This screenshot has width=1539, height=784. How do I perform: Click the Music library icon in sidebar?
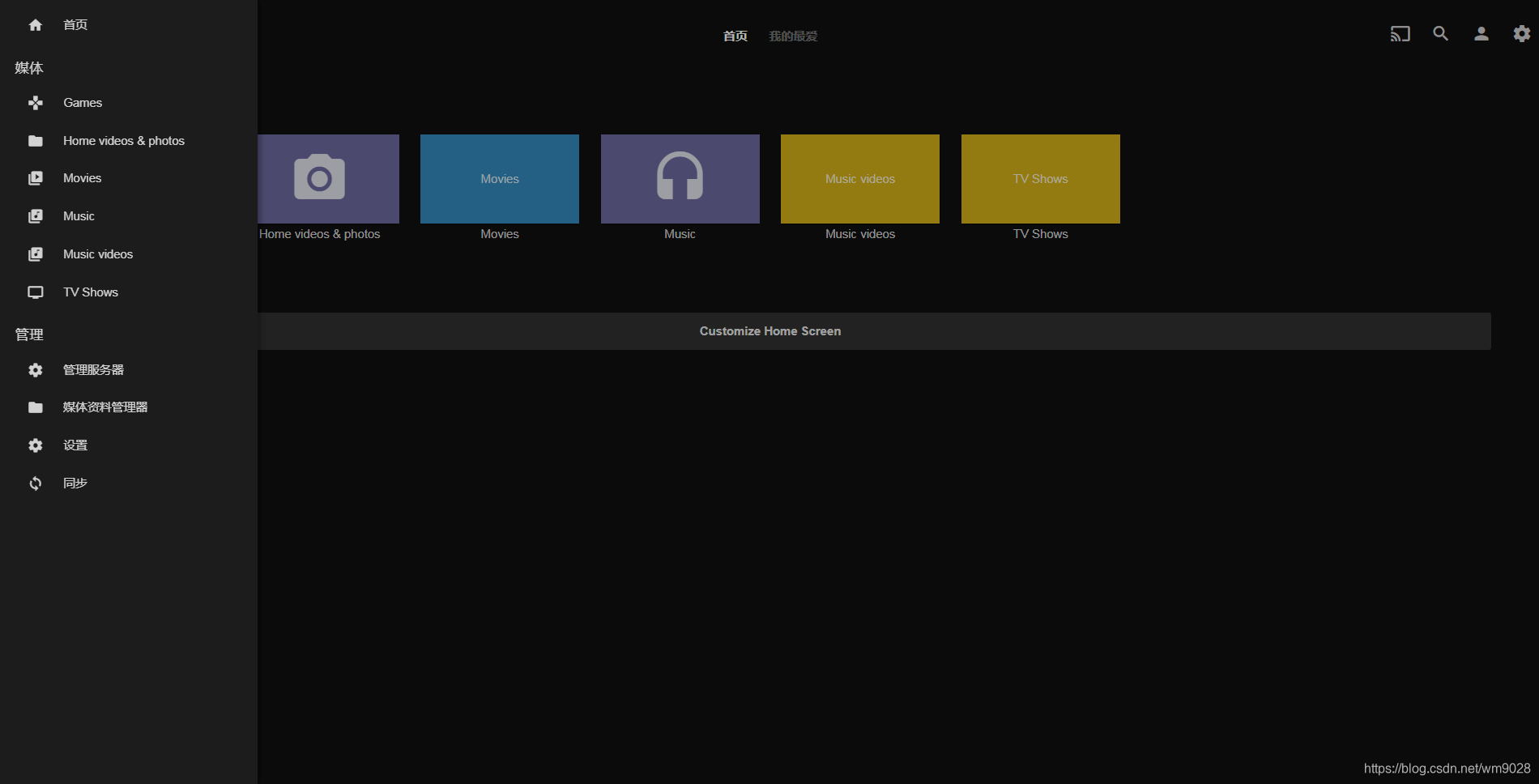36,216
